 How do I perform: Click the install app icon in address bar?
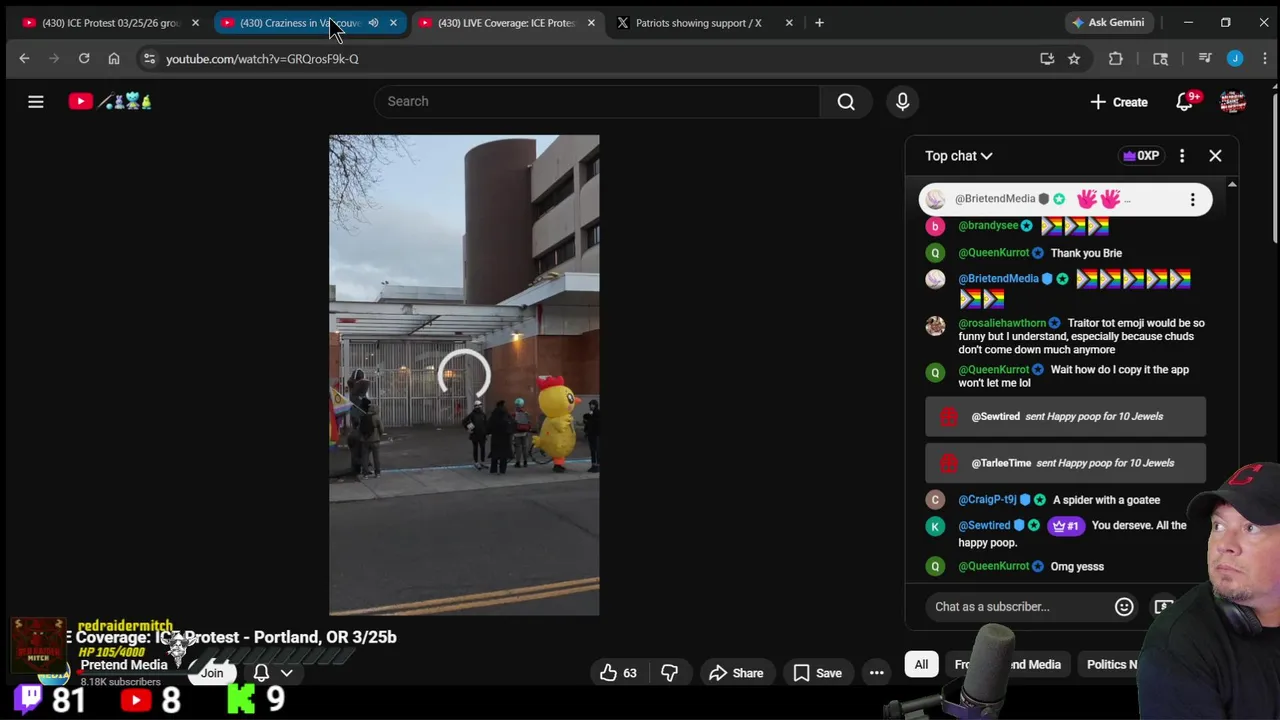click(1047, 59)
